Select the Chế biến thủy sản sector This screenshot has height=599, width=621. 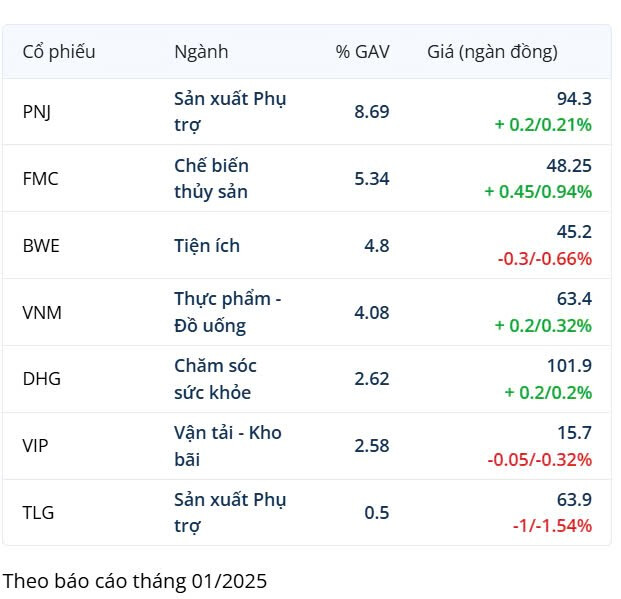211,178
